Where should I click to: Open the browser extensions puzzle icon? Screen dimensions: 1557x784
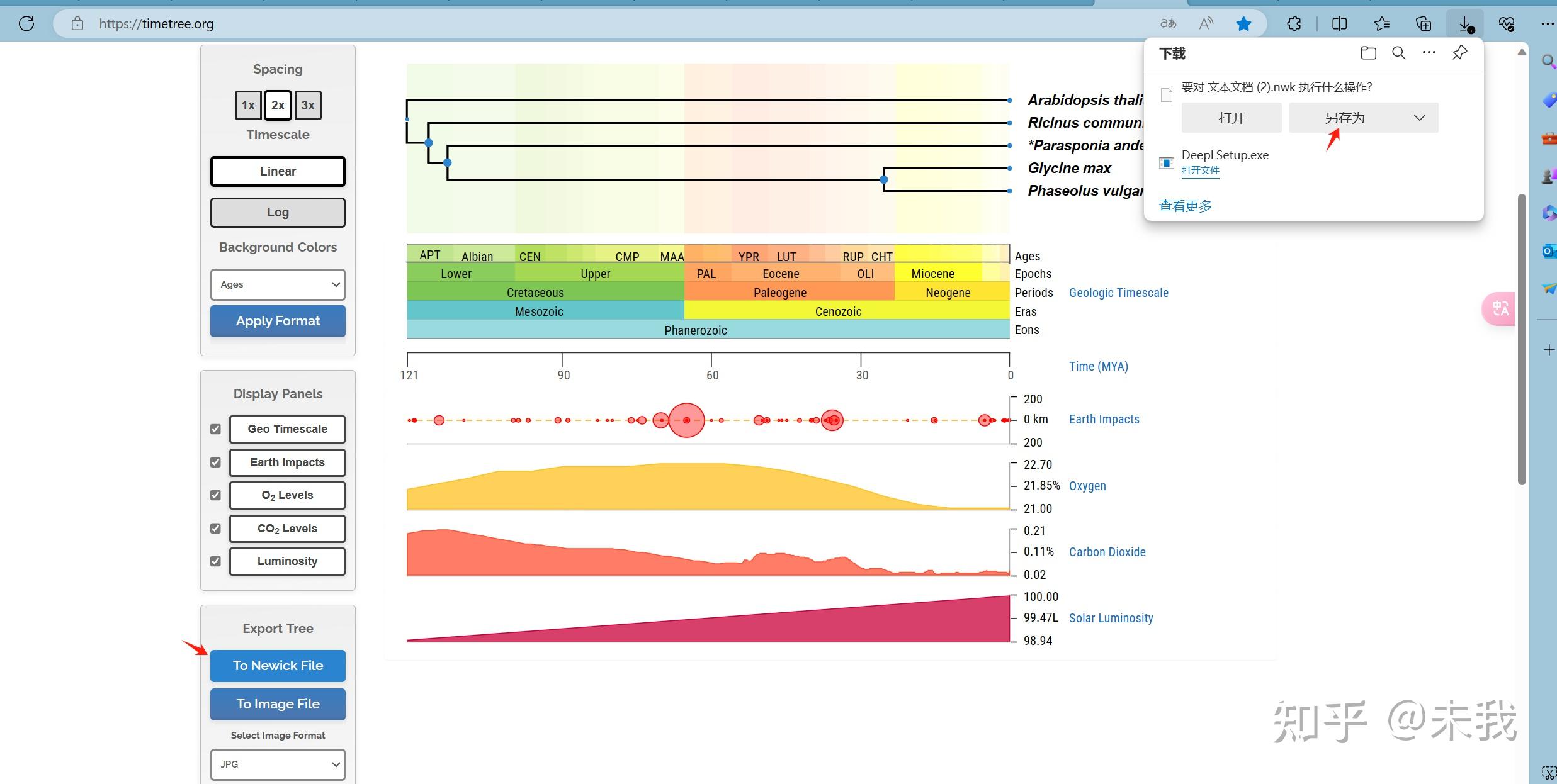(x=1294, y=24)
